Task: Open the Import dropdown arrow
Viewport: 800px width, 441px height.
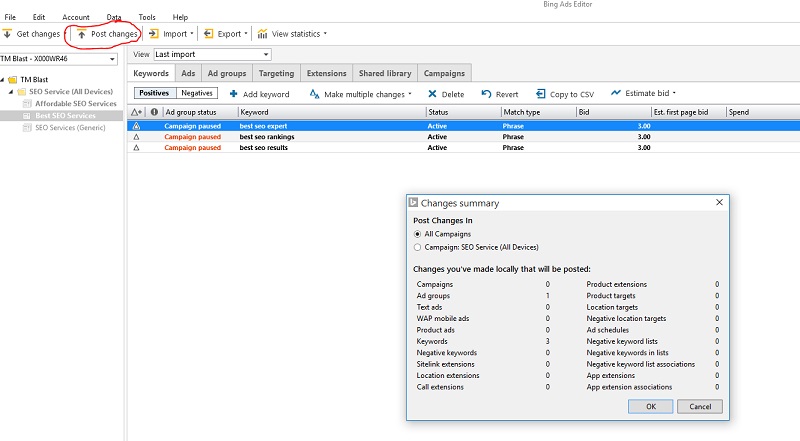Action: (x=192, y=34)
